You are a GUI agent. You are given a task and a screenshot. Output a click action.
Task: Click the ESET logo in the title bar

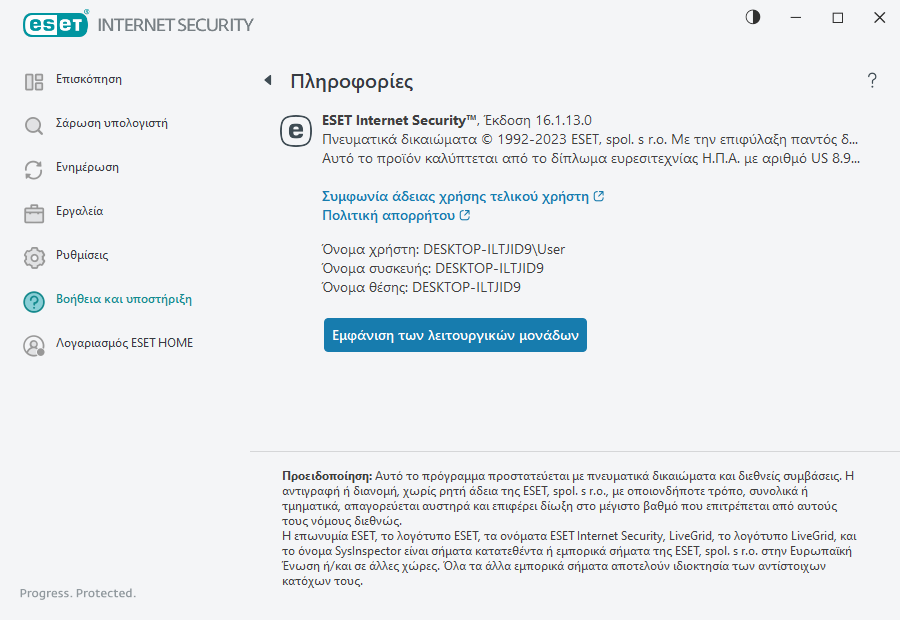55,24
